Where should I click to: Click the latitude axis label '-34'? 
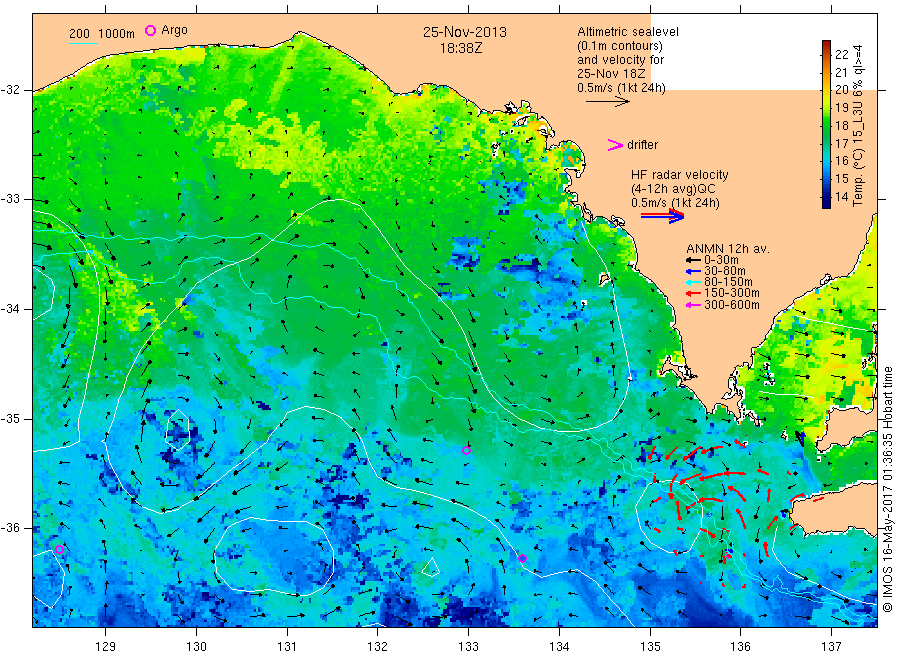tap(10, 309)
